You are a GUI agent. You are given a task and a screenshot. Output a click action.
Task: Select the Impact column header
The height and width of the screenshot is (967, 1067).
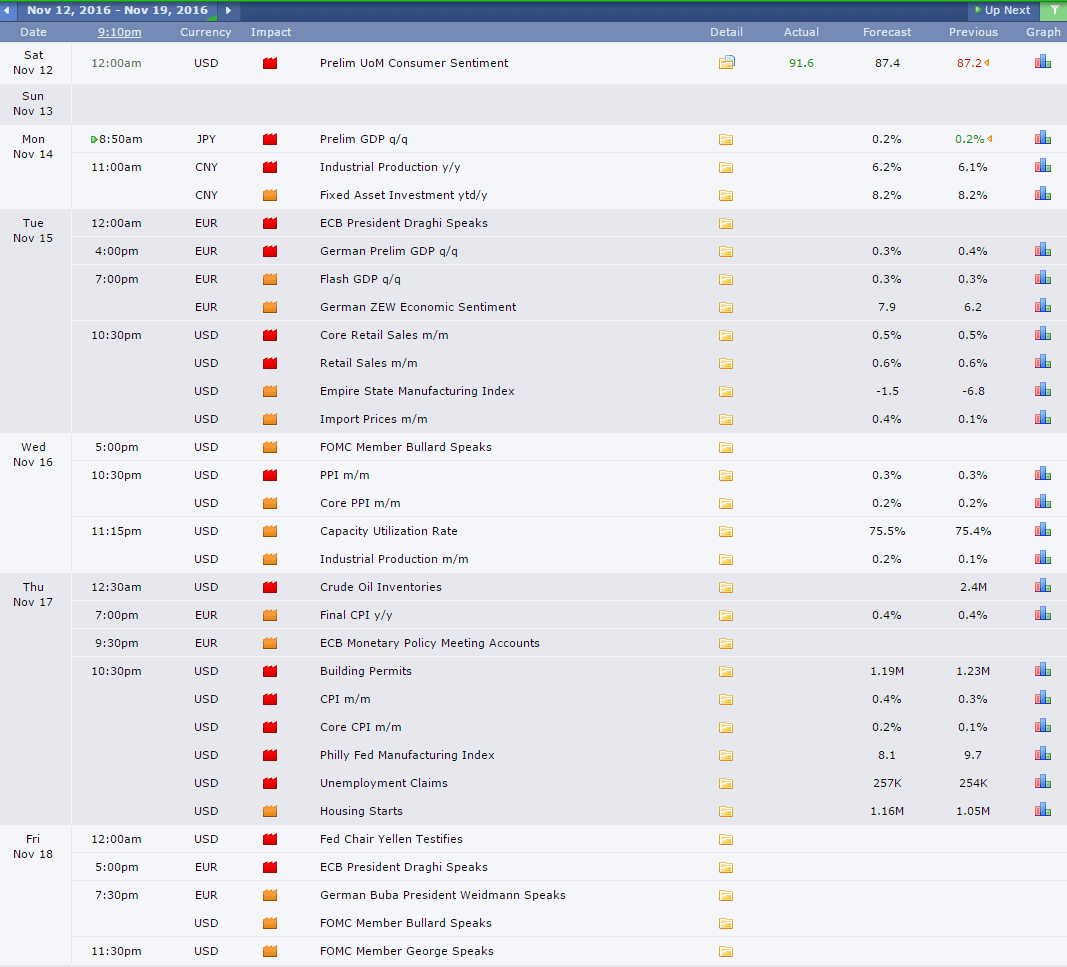pos(271,32)
